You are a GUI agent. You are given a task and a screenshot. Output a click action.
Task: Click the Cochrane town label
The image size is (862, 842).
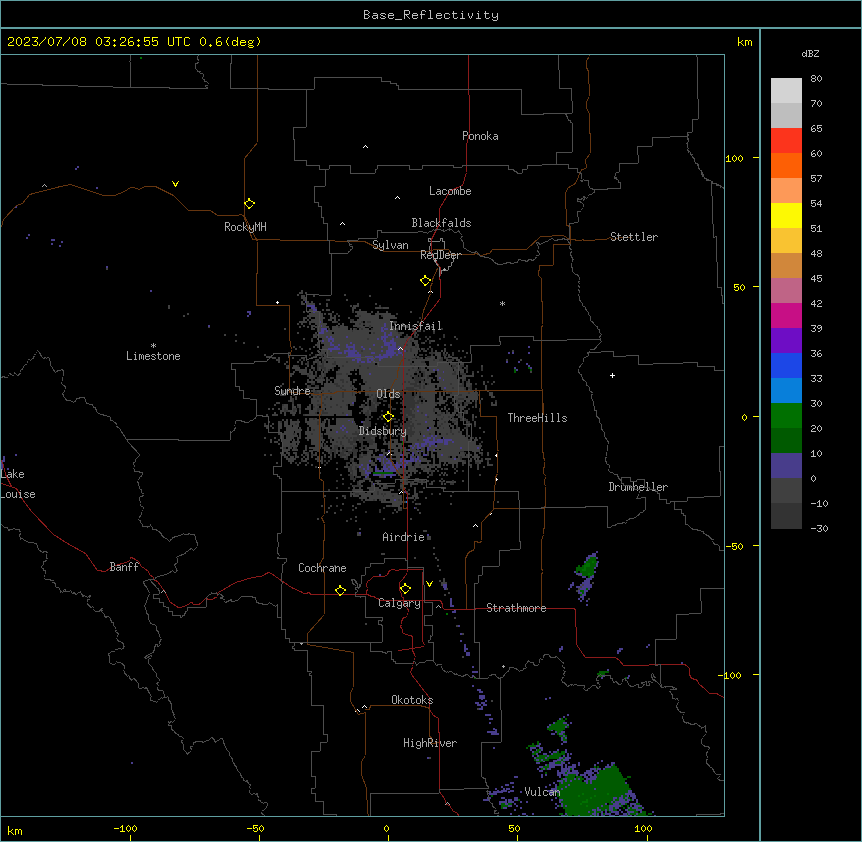click(322, 568)
